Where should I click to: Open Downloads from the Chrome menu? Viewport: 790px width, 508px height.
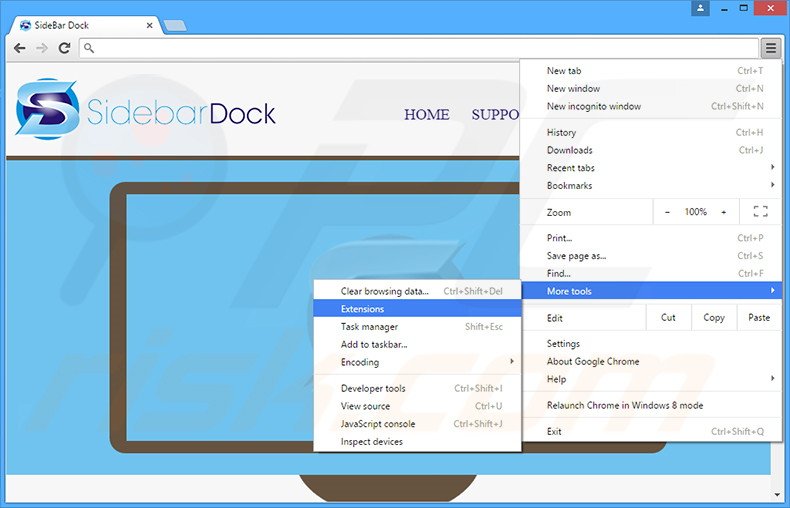651,150
